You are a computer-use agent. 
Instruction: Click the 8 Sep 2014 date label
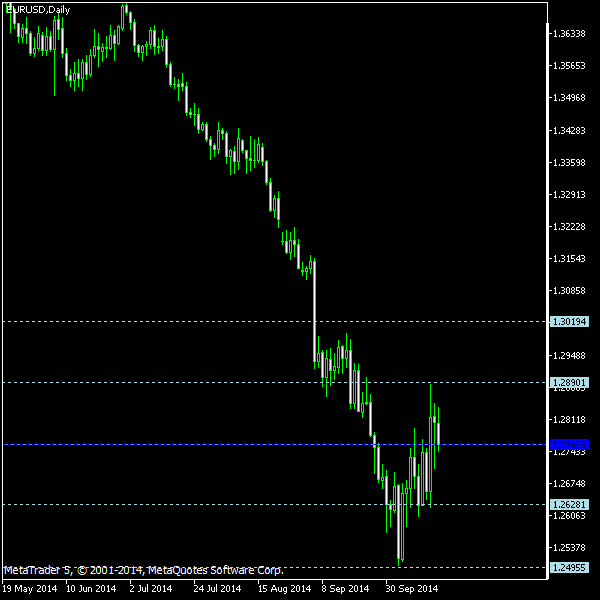click(345, 588)
